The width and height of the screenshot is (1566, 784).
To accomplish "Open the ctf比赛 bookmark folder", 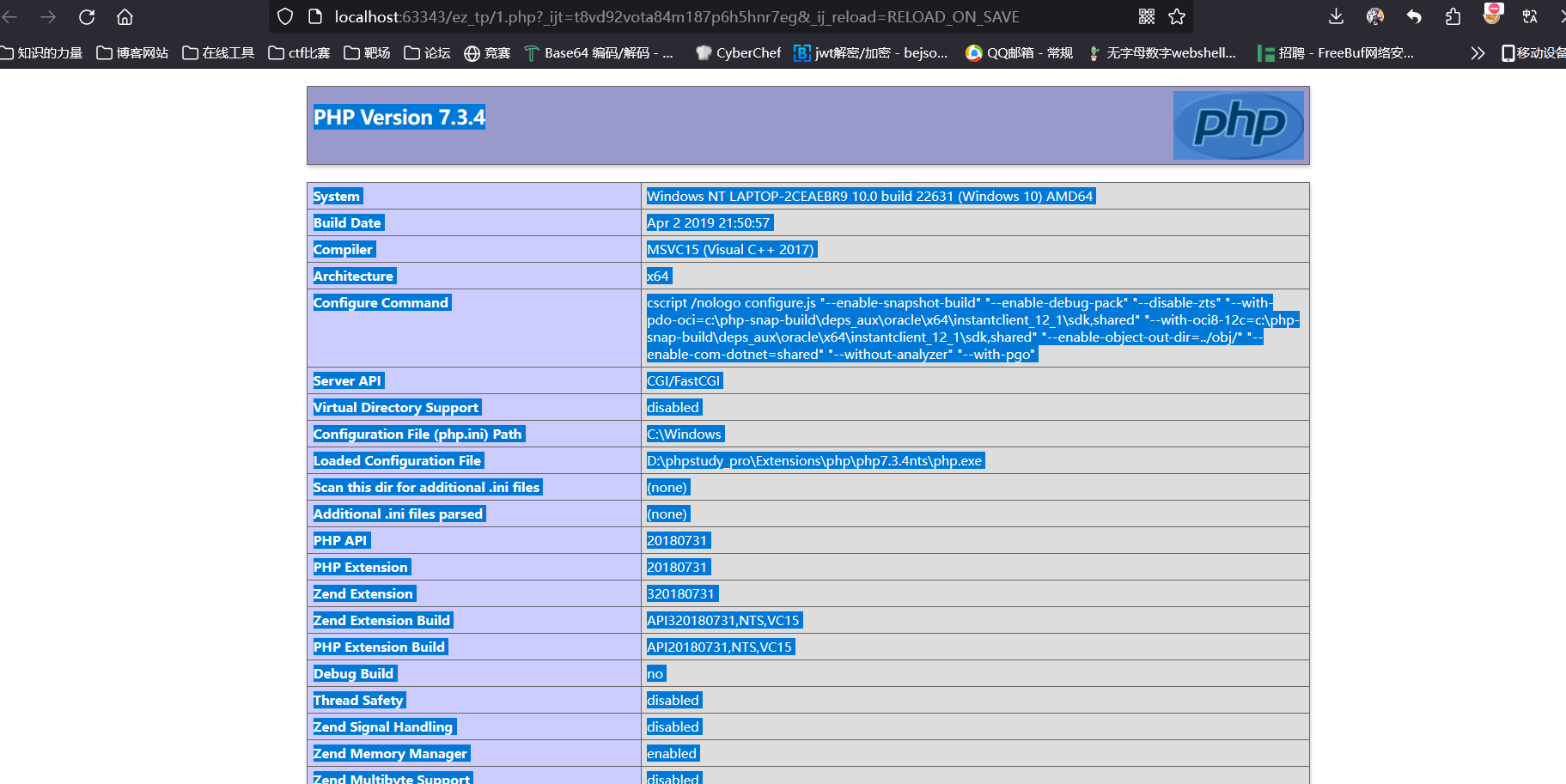I will click(x=299, y=53).
